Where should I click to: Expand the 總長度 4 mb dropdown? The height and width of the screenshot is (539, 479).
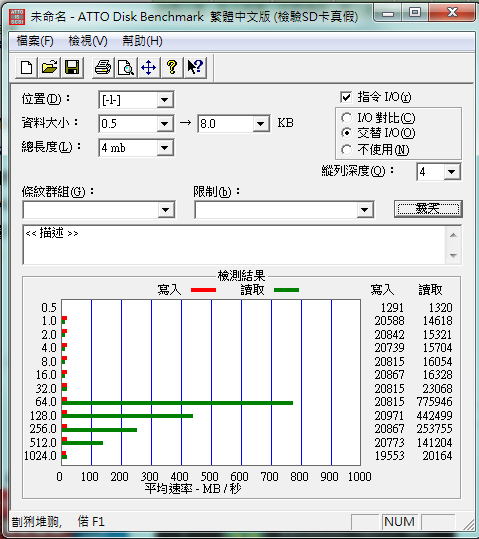click(164, 148)
